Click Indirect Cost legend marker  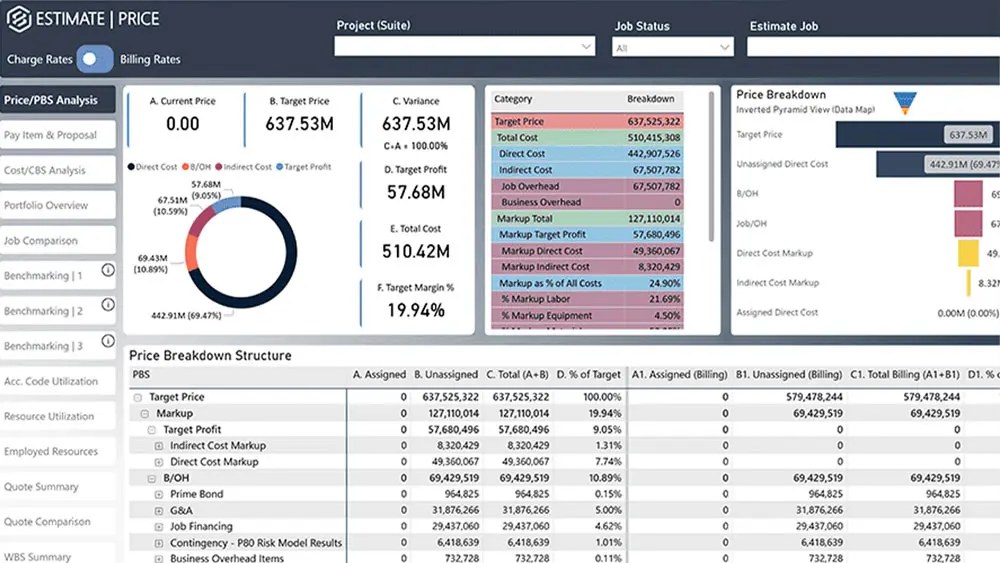tap(219, 167)
